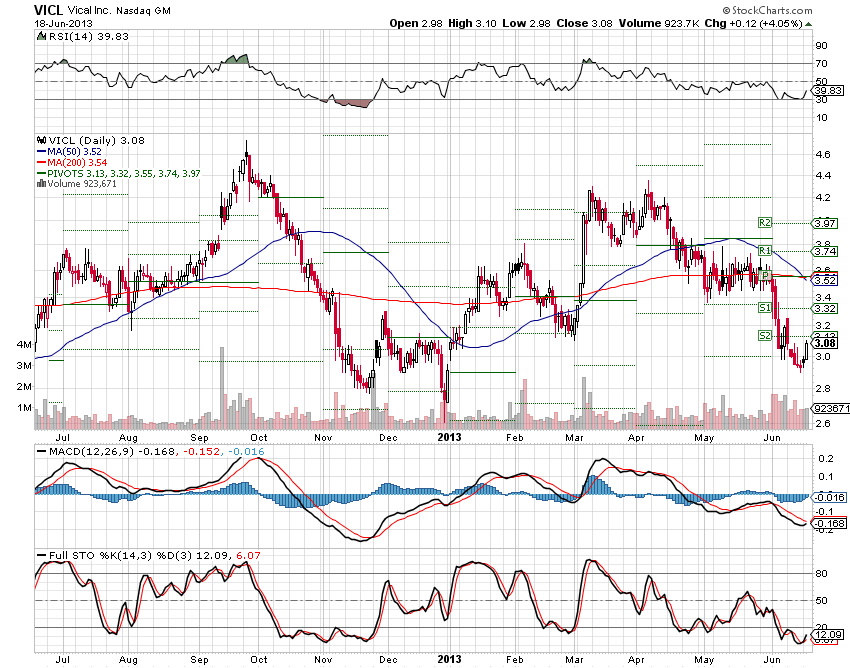Click the -0.016 histogram axis tag

pos(829,497)
